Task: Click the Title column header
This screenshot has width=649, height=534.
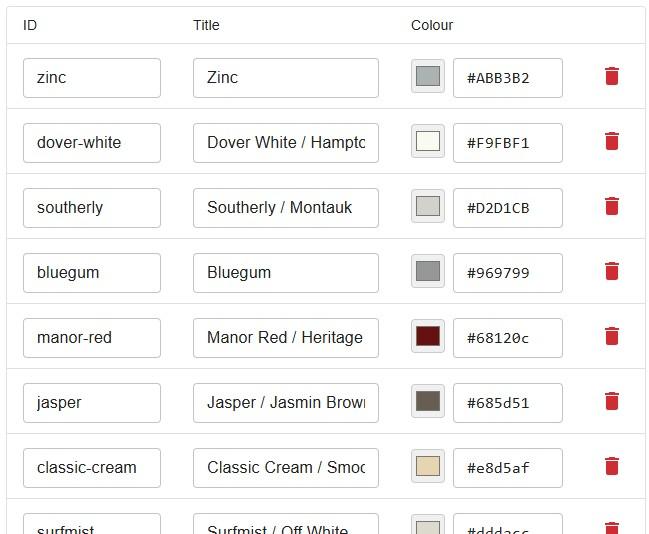Action: click(x=206, y=25)
